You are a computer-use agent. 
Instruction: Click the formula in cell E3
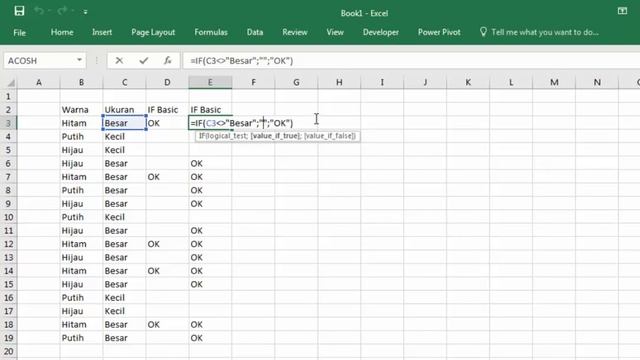241,123
